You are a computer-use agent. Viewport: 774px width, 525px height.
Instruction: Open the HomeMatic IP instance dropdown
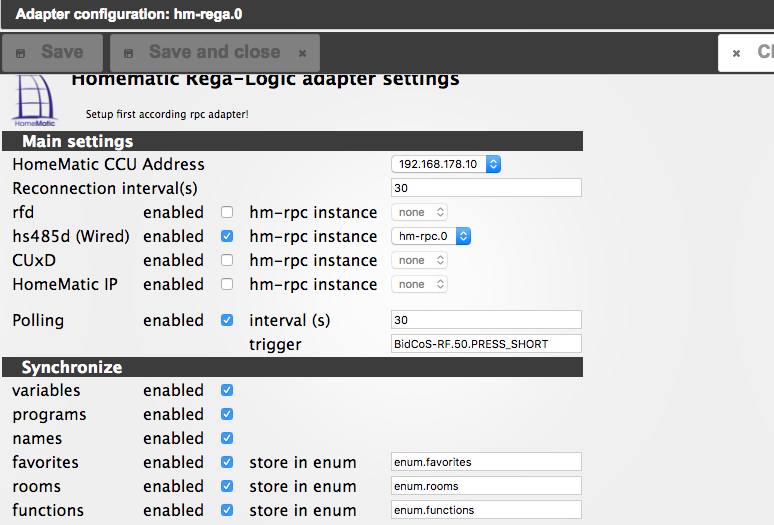[420, 284]
